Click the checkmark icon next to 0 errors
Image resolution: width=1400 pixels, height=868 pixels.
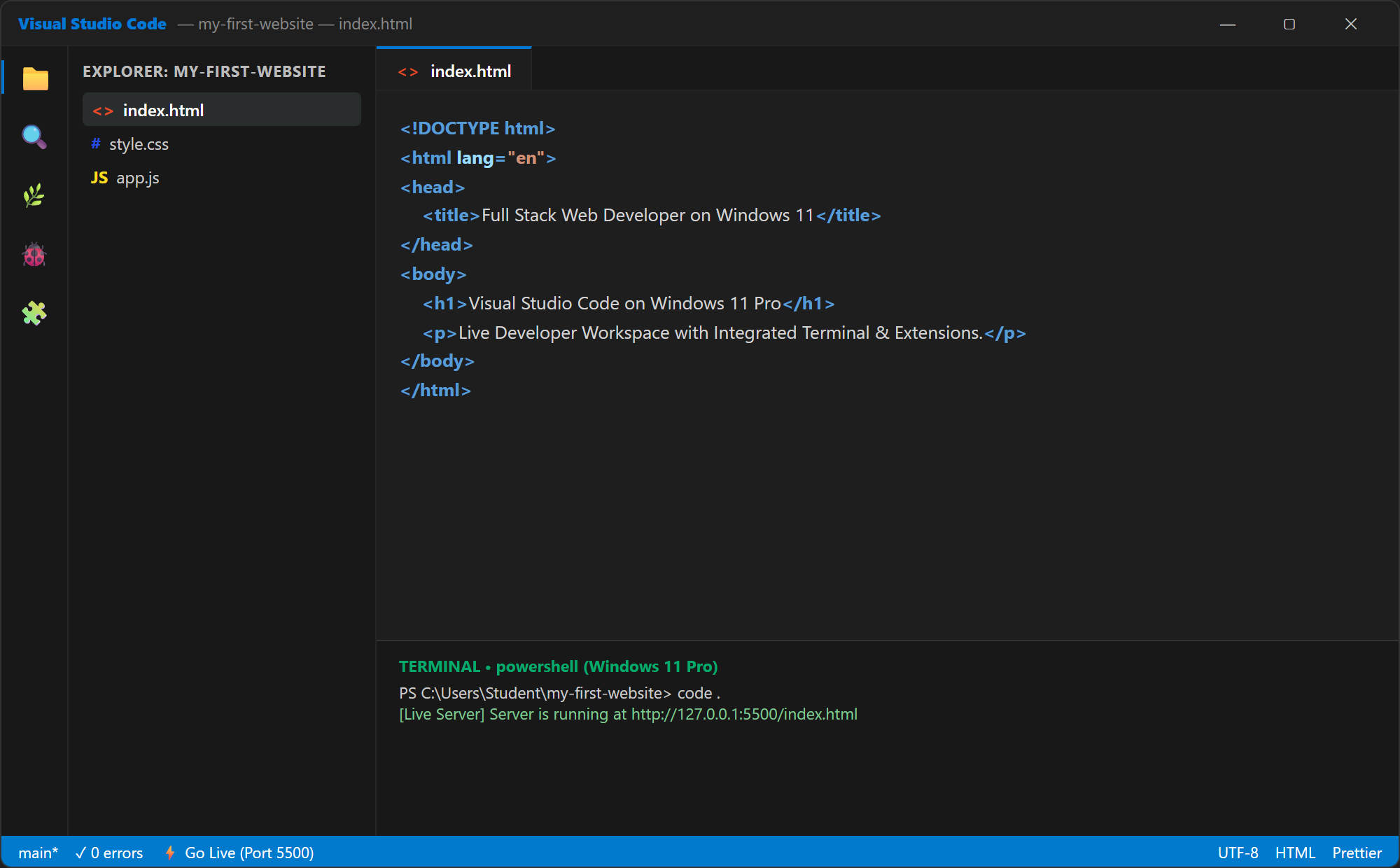click(x=80, y=853)
